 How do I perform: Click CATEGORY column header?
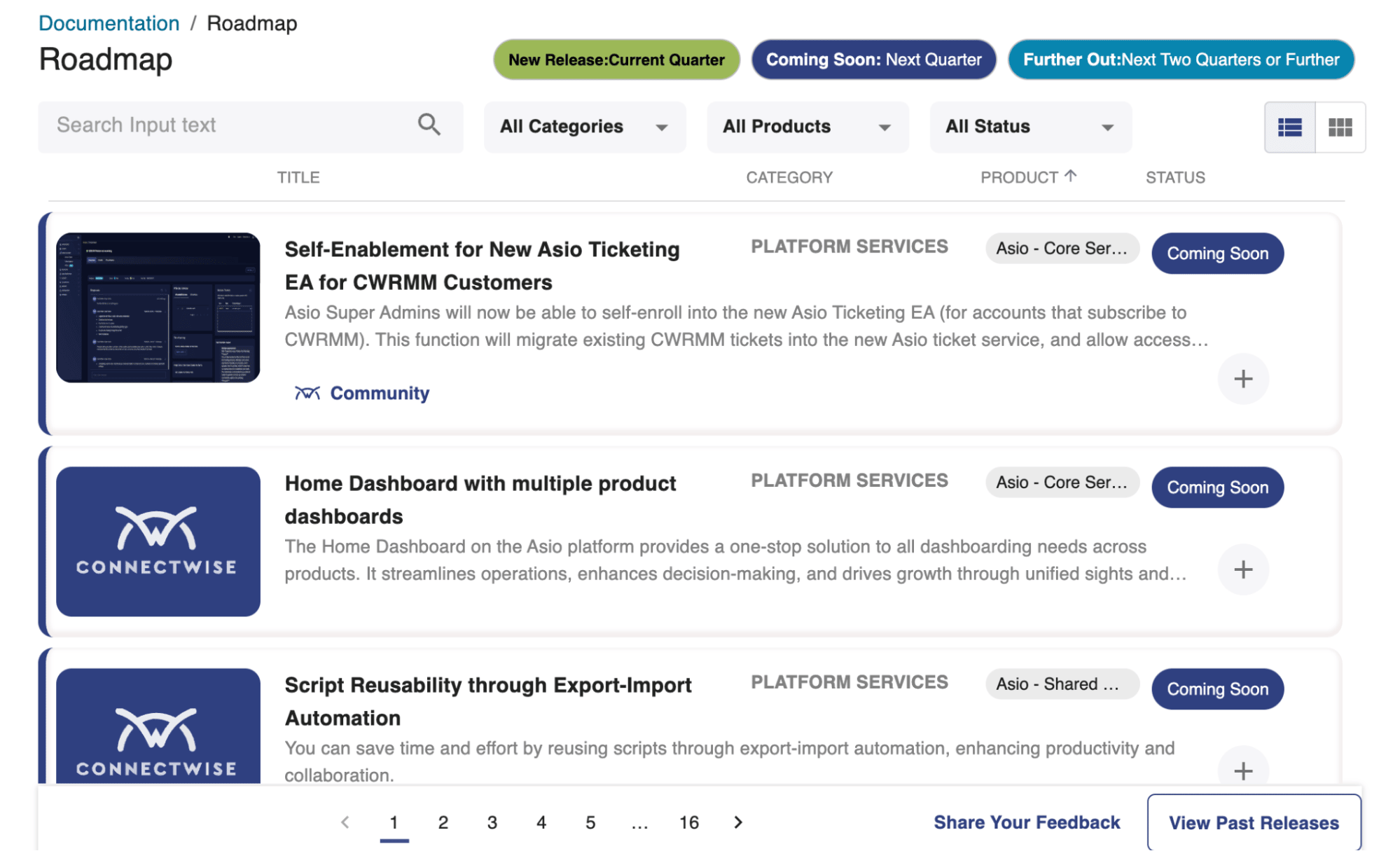click(x=789, y=177)
